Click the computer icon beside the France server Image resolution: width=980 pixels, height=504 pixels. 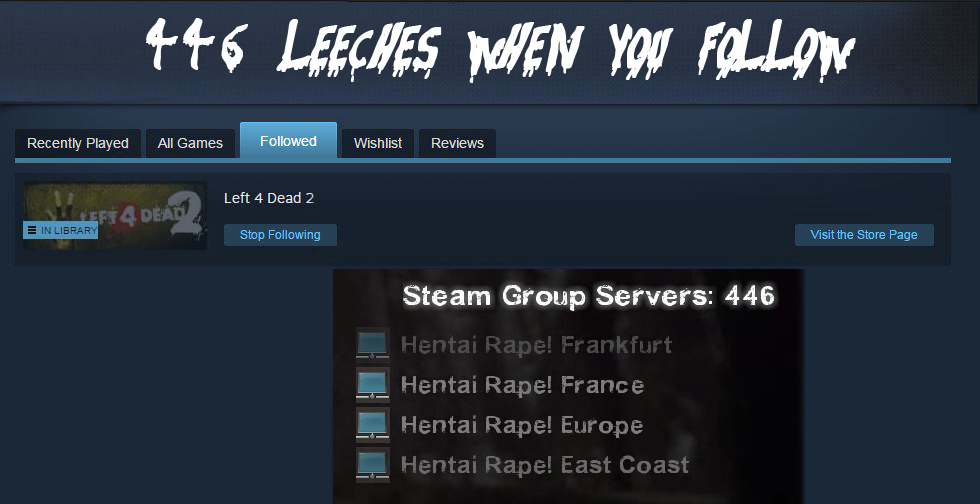372,384
